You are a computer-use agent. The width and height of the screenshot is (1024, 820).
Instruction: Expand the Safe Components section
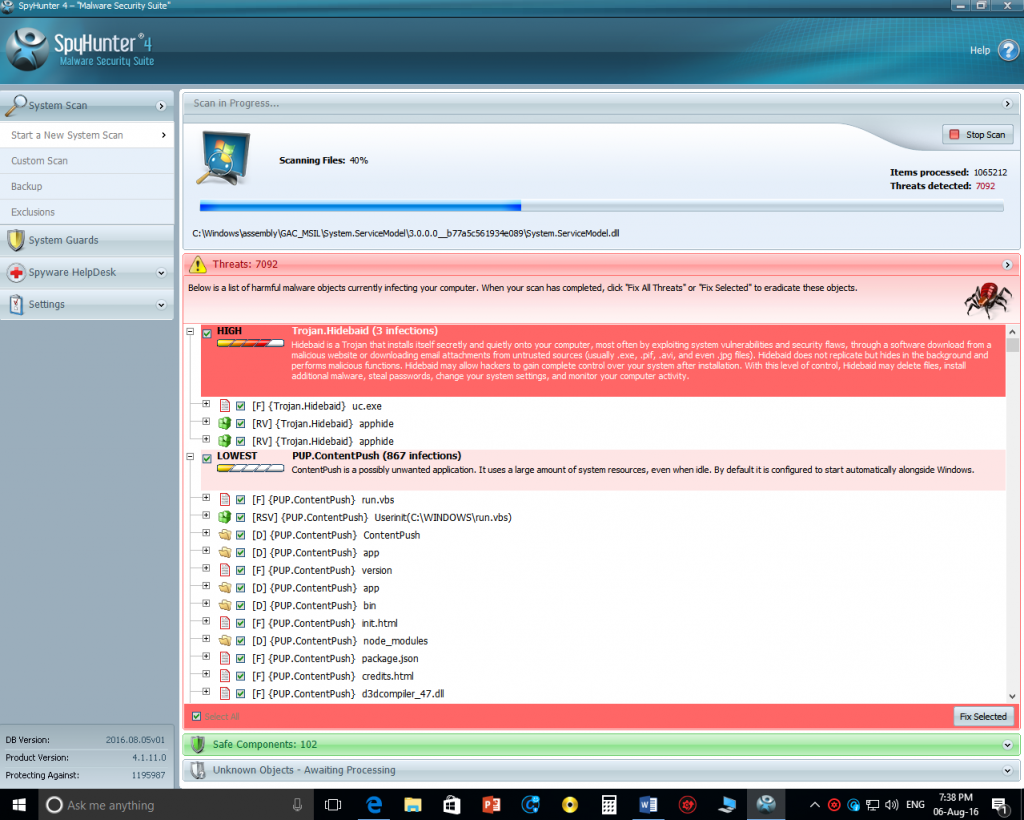[1007, 745]
